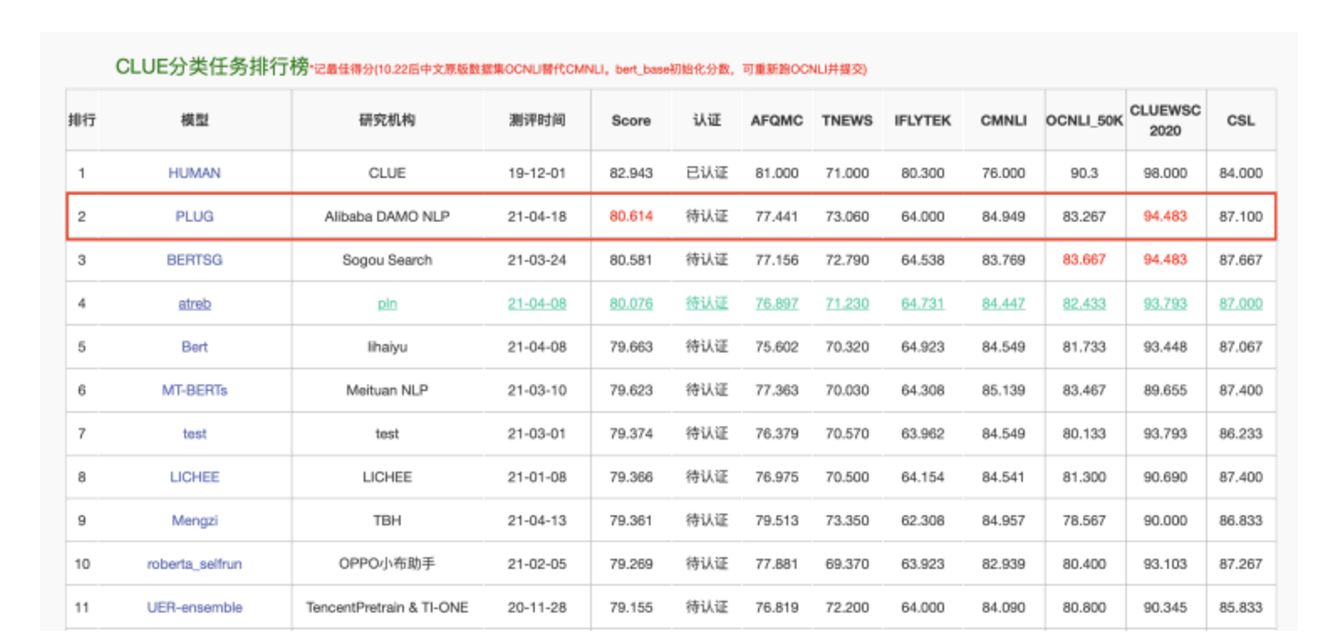Image resolution: width=1319 pixels, height=644 pixels.
Task: Click the 87.667 CSL value
Action: pyautogui.click(x=1241, y=260)
